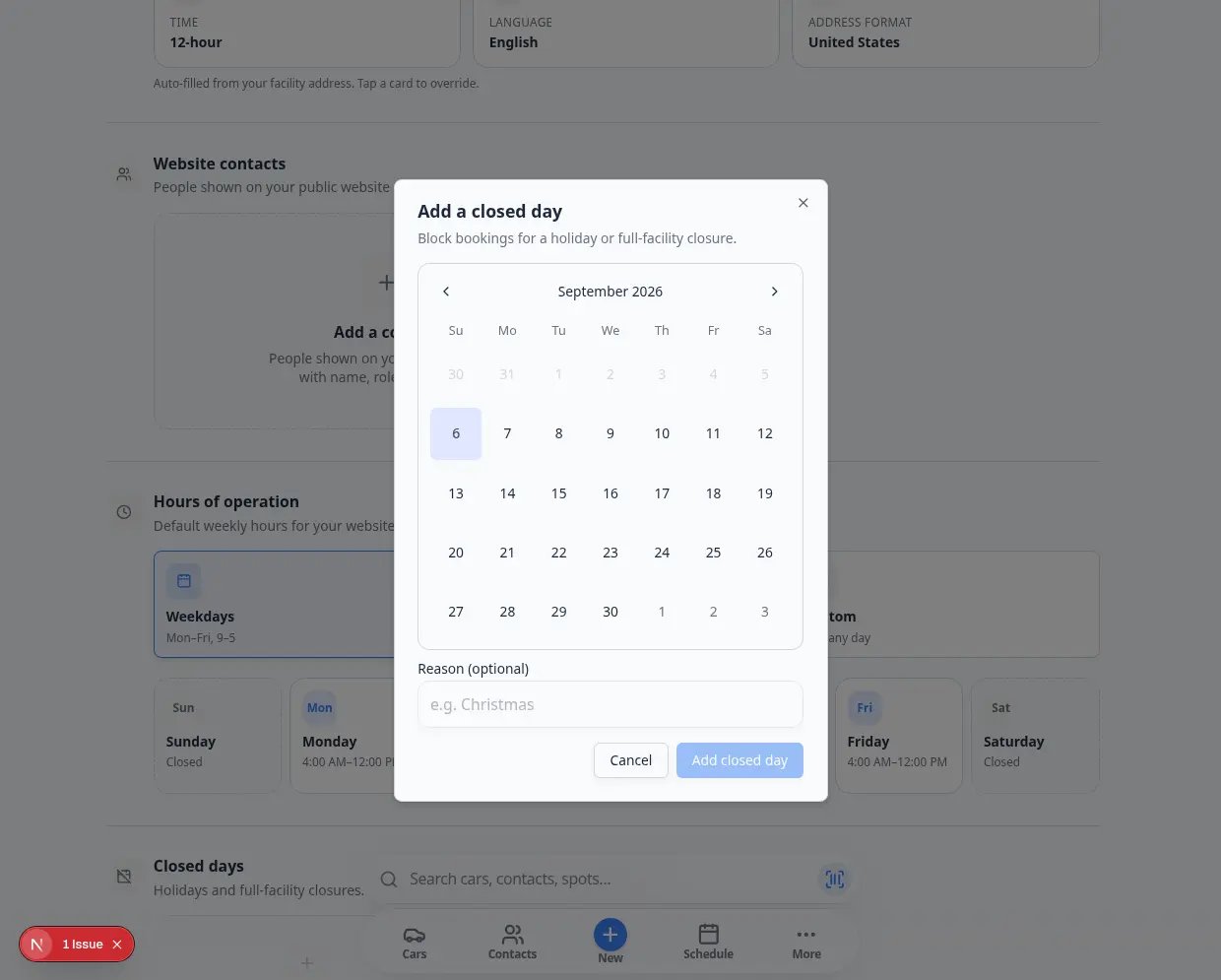
Task: Override the ADDRESS FORMAT United States card
Action: coord(945,33)
